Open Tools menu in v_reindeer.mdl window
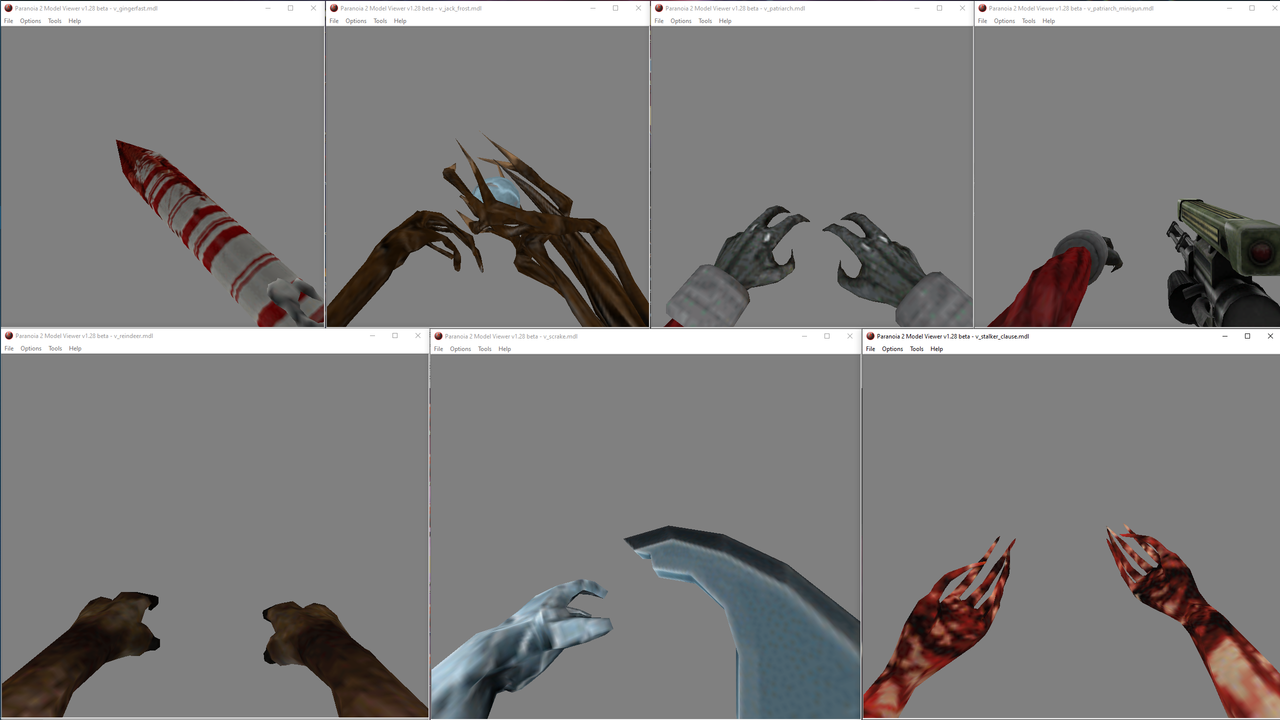Screen dimensions: 1280x720 (55, 349)
